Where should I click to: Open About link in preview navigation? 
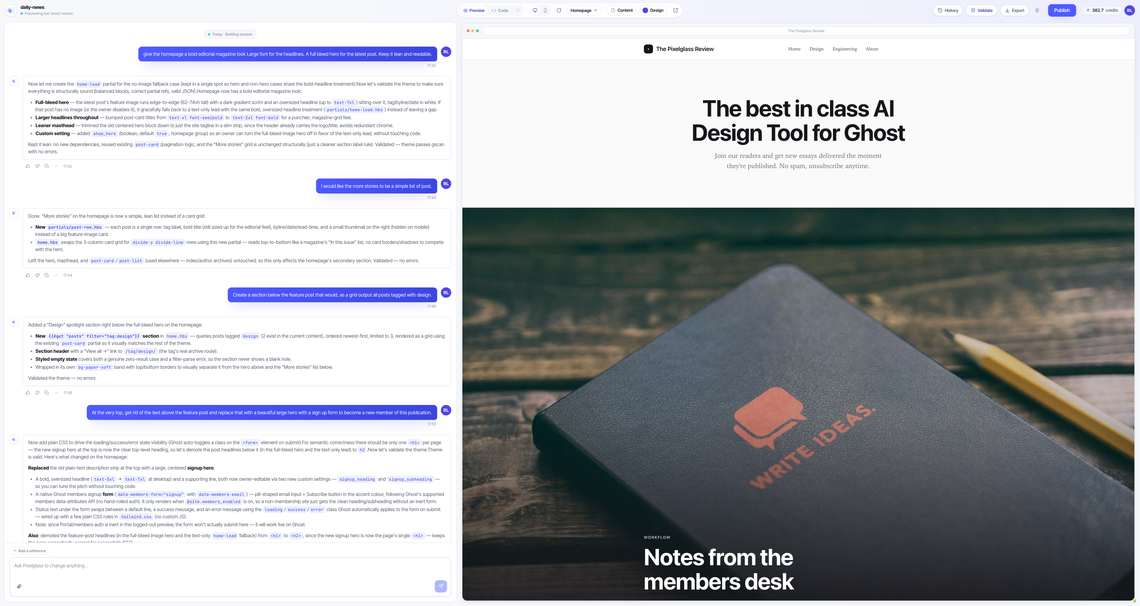[872, 49]
